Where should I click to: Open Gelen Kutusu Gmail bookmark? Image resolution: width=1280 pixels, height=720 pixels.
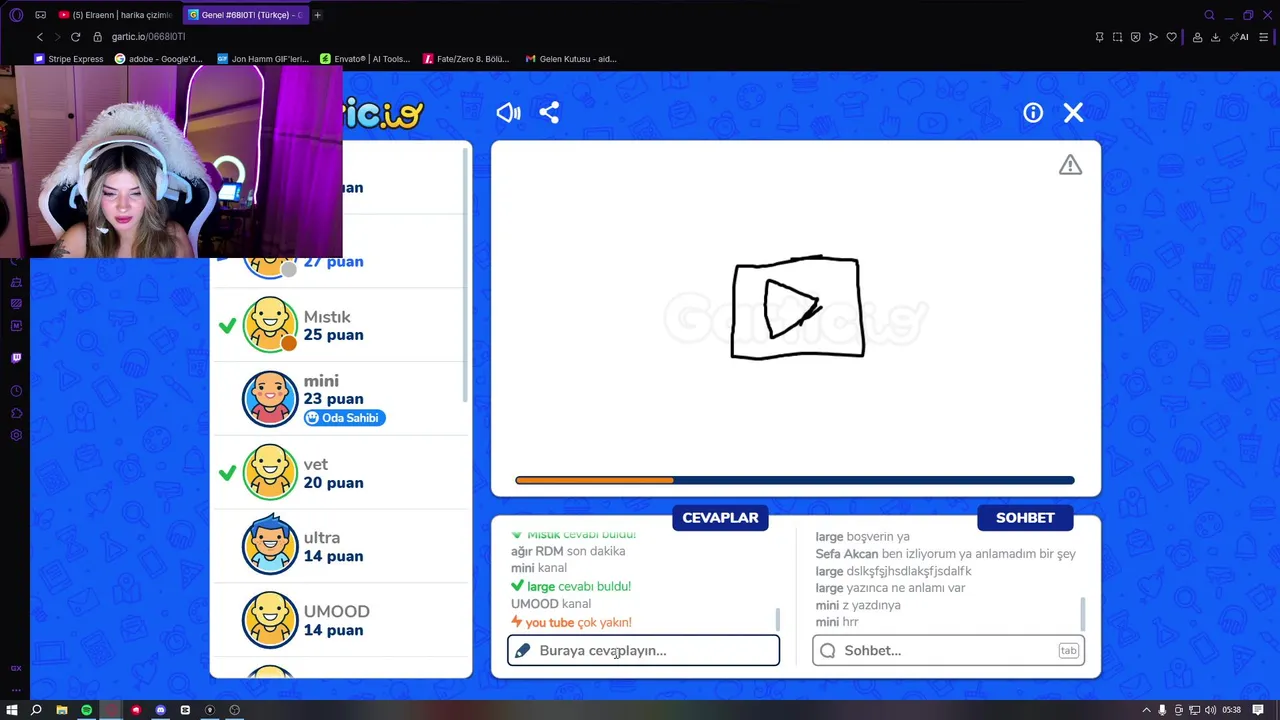(x=571, y=59)
